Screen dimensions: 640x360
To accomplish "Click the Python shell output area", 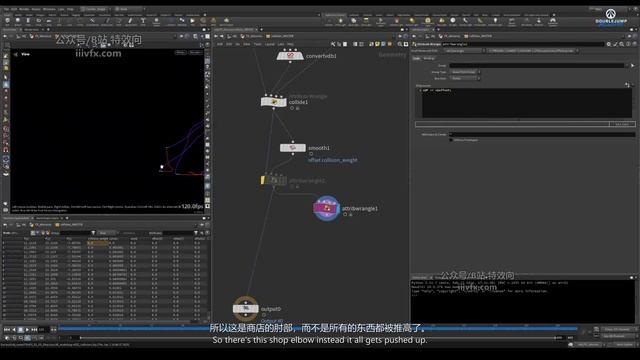I will coord(522,301).
